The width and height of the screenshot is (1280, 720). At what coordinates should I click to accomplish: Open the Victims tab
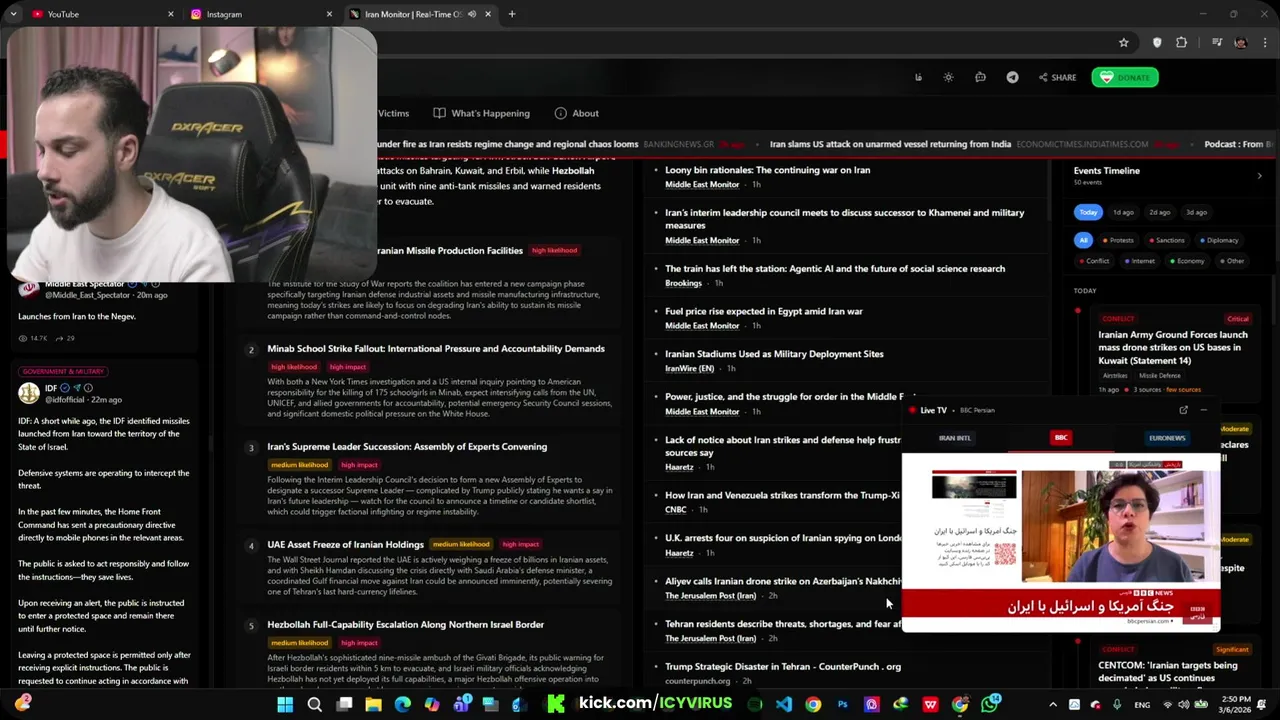pyautogui.click(x=393, y=113)
